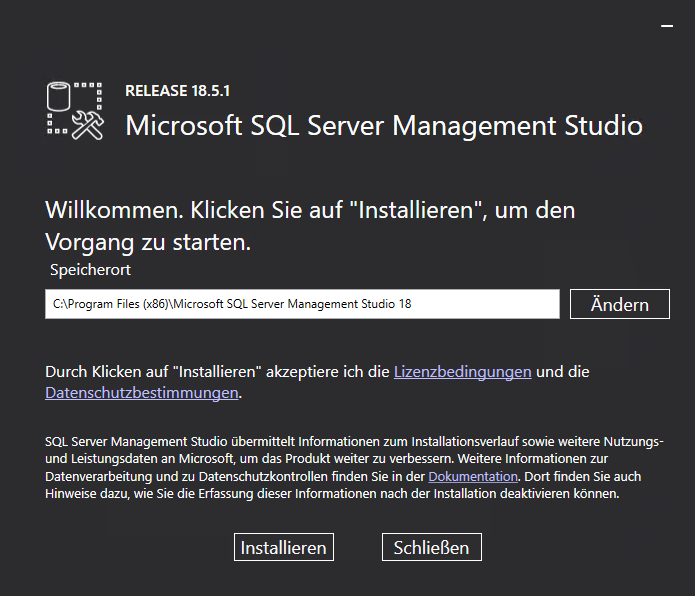This screenshot has width=695, height=596.
Task: Click the Speicherort label above the path
Action: [x=90, y=270]
